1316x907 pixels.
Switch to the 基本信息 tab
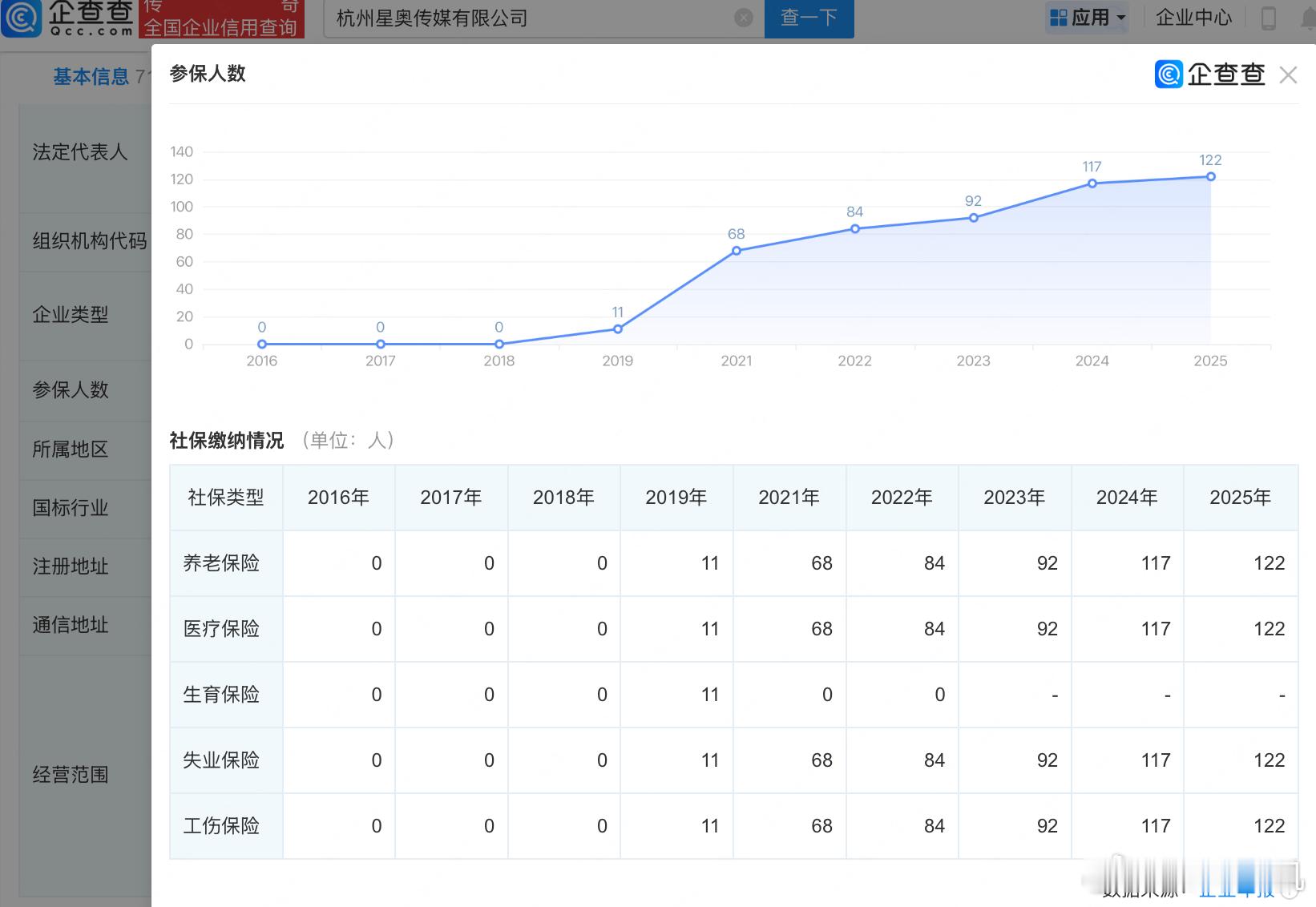[x=91, y=77]
